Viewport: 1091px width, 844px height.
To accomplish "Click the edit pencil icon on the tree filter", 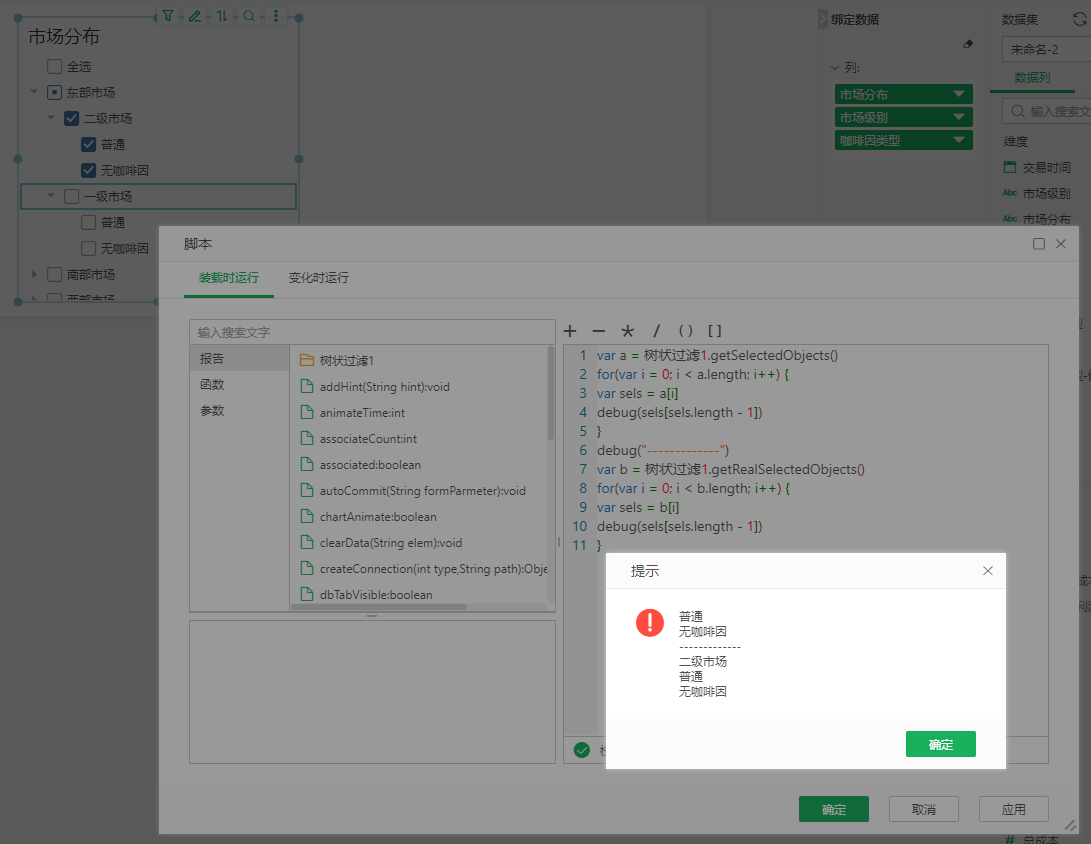I will point(196,15).
